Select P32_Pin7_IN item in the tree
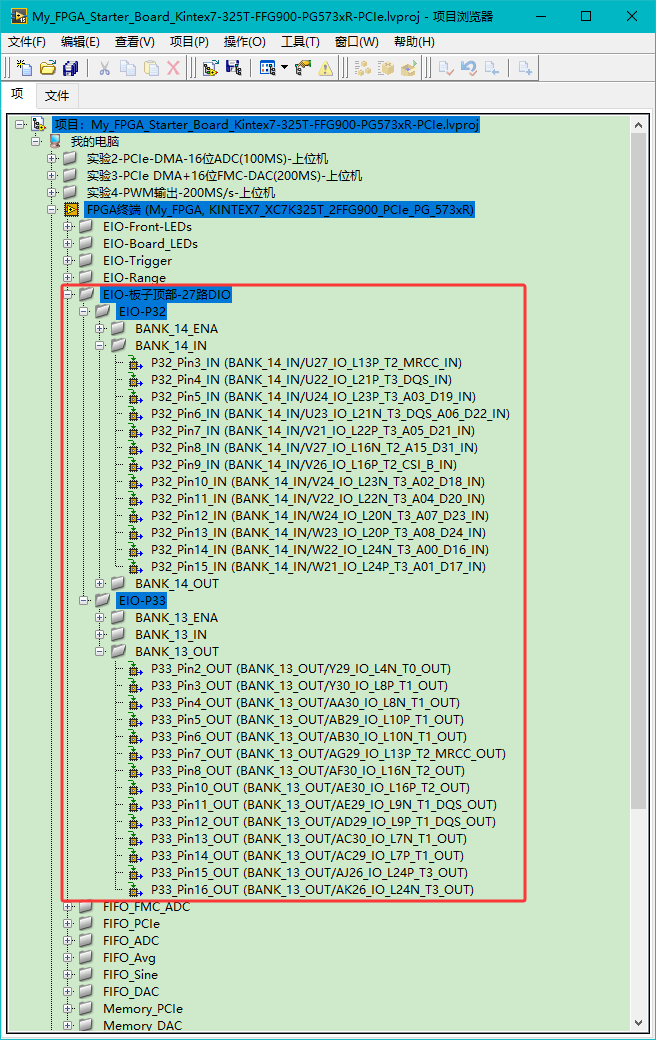 point(312,431)
